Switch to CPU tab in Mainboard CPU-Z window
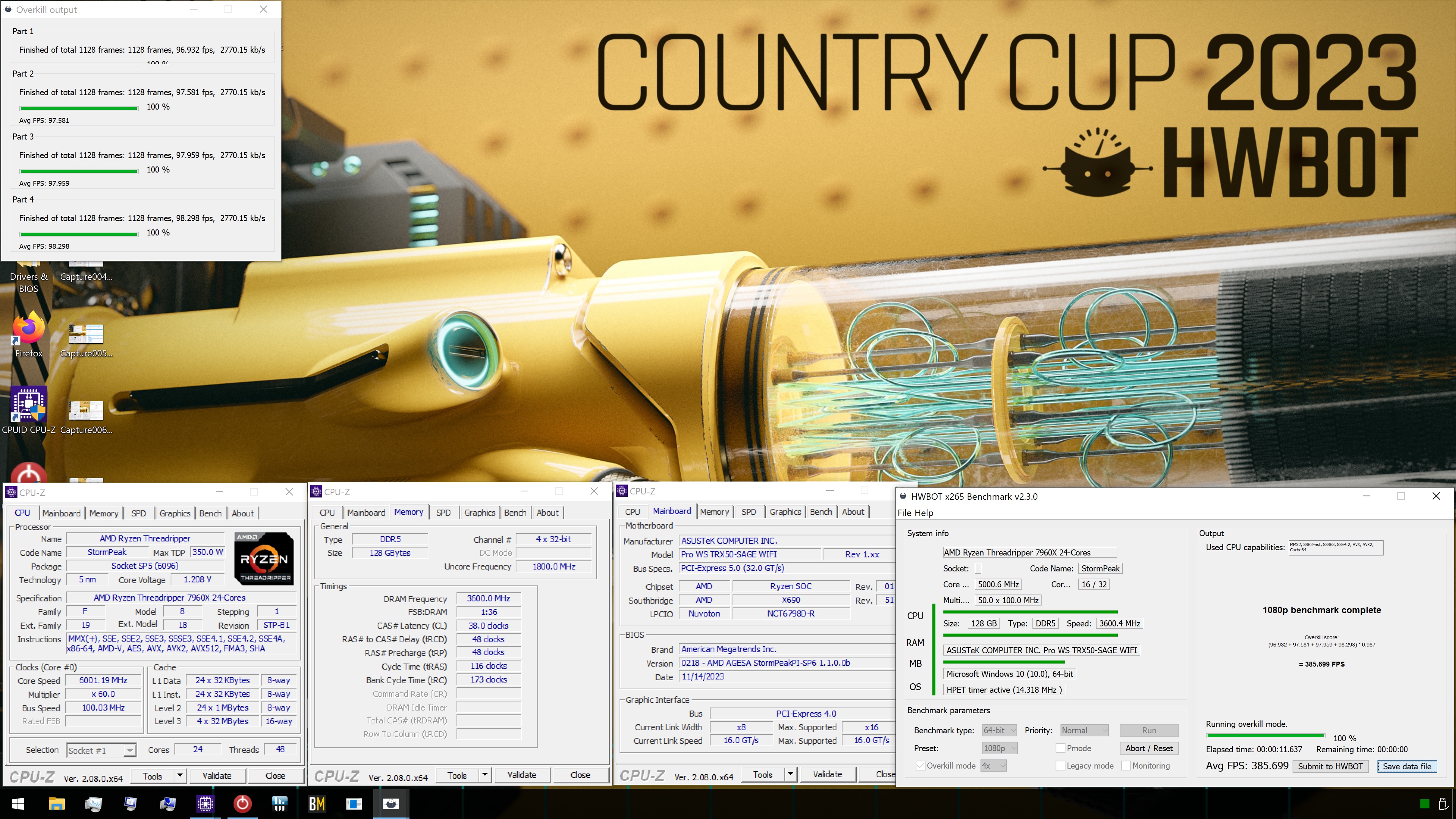The height and width of the screenshot is (819, 1456). [x=632, y=512]
